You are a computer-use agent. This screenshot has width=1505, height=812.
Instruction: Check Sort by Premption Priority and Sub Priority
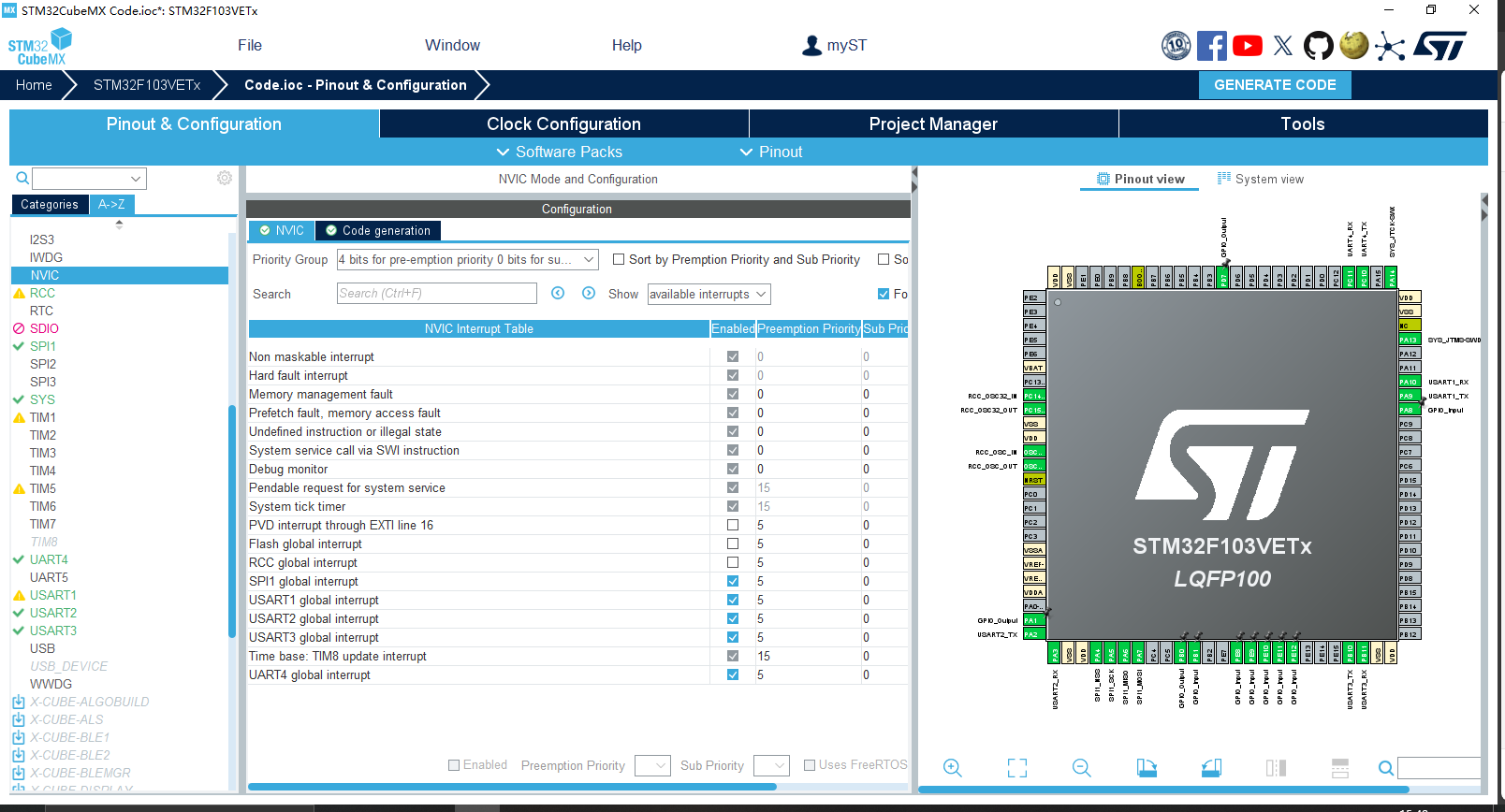(x=619, y=259)
